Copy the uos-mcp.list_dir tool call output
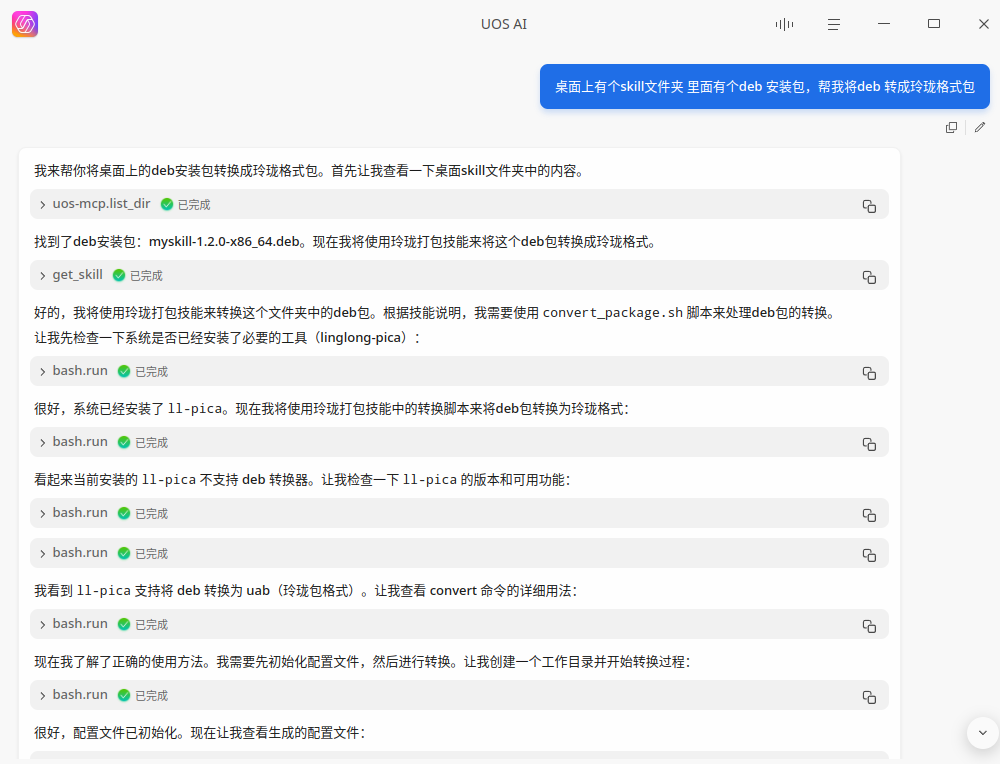 (869, 206)
